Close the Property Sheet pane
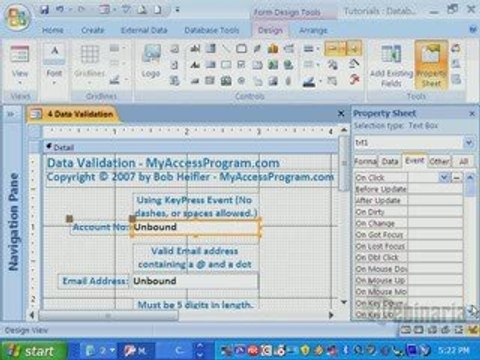This screenshot has width=480, height=360. (x=472, y=114)
